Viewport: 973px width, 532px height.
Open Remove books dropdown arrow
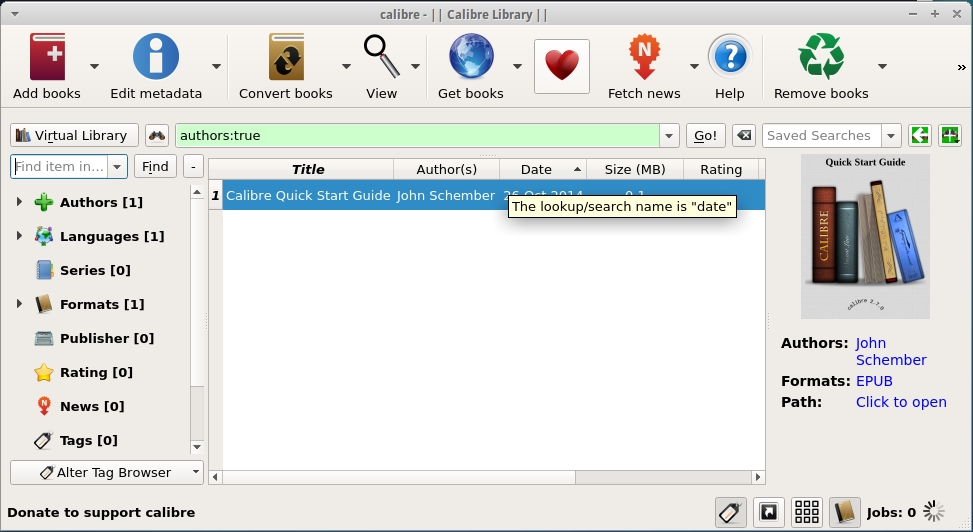click(882, 66)
